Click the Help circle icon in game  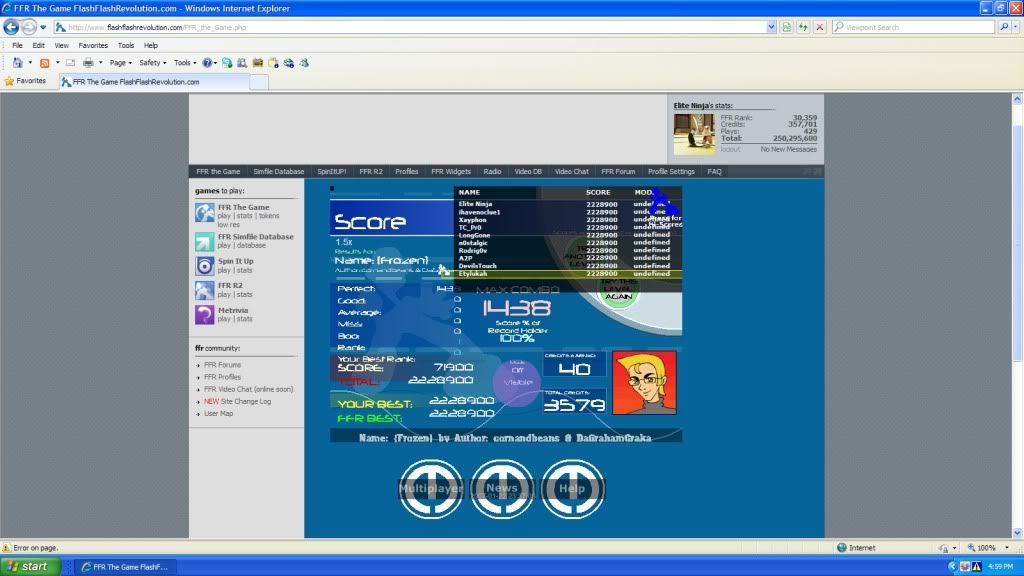click(572, 488)
